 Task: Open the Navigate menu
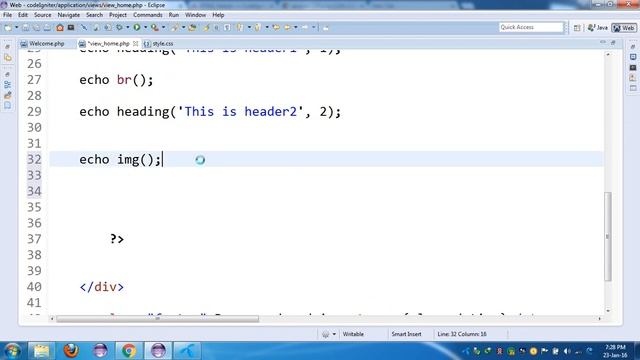(x=69, y=15)
